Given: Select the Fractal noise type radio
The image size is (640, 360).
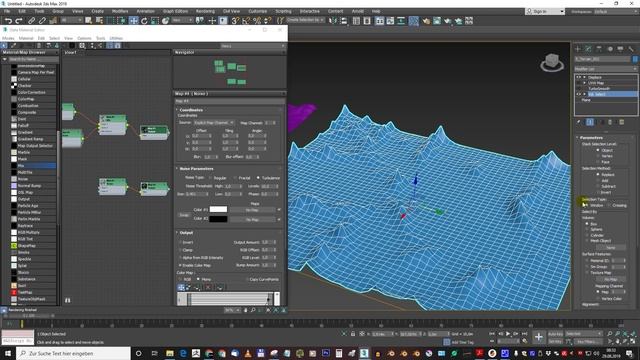Looking at the screenshot, I should [x=235, y=178].
